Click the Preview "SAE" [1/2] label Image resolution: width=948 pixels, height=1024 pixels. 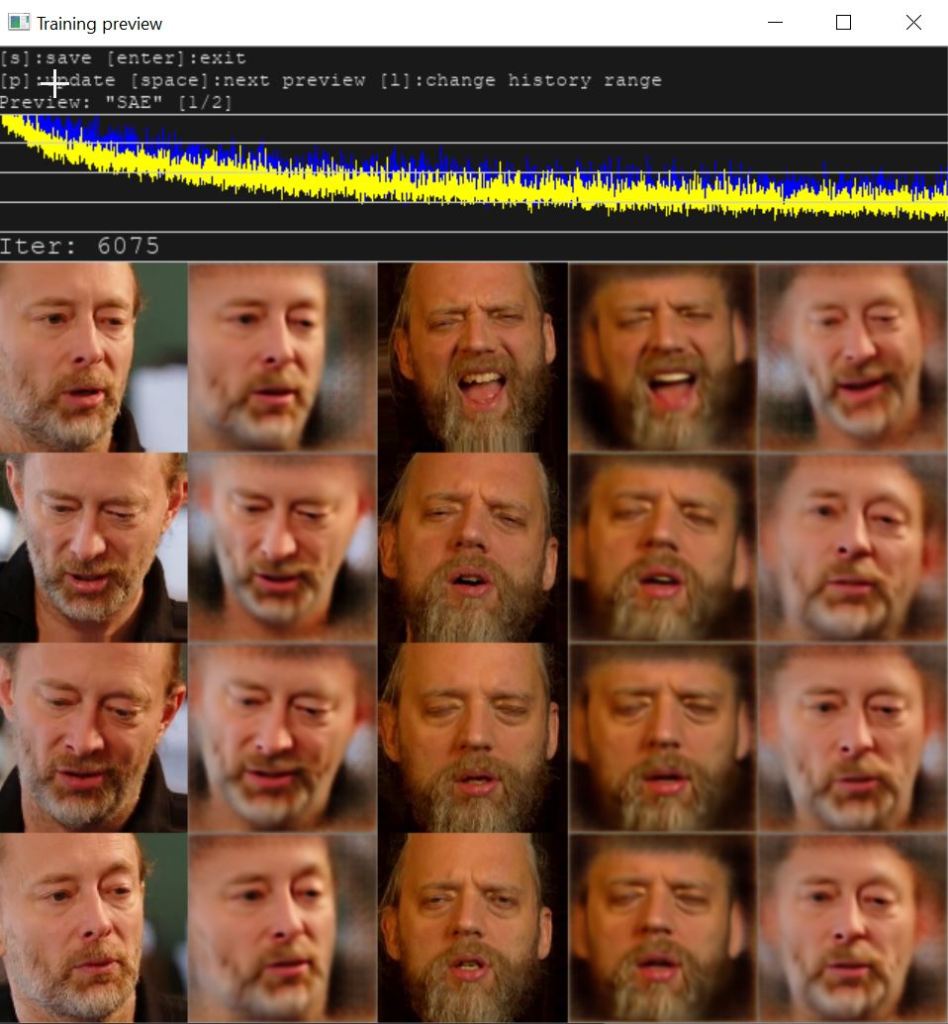click(x=116, y=102)
